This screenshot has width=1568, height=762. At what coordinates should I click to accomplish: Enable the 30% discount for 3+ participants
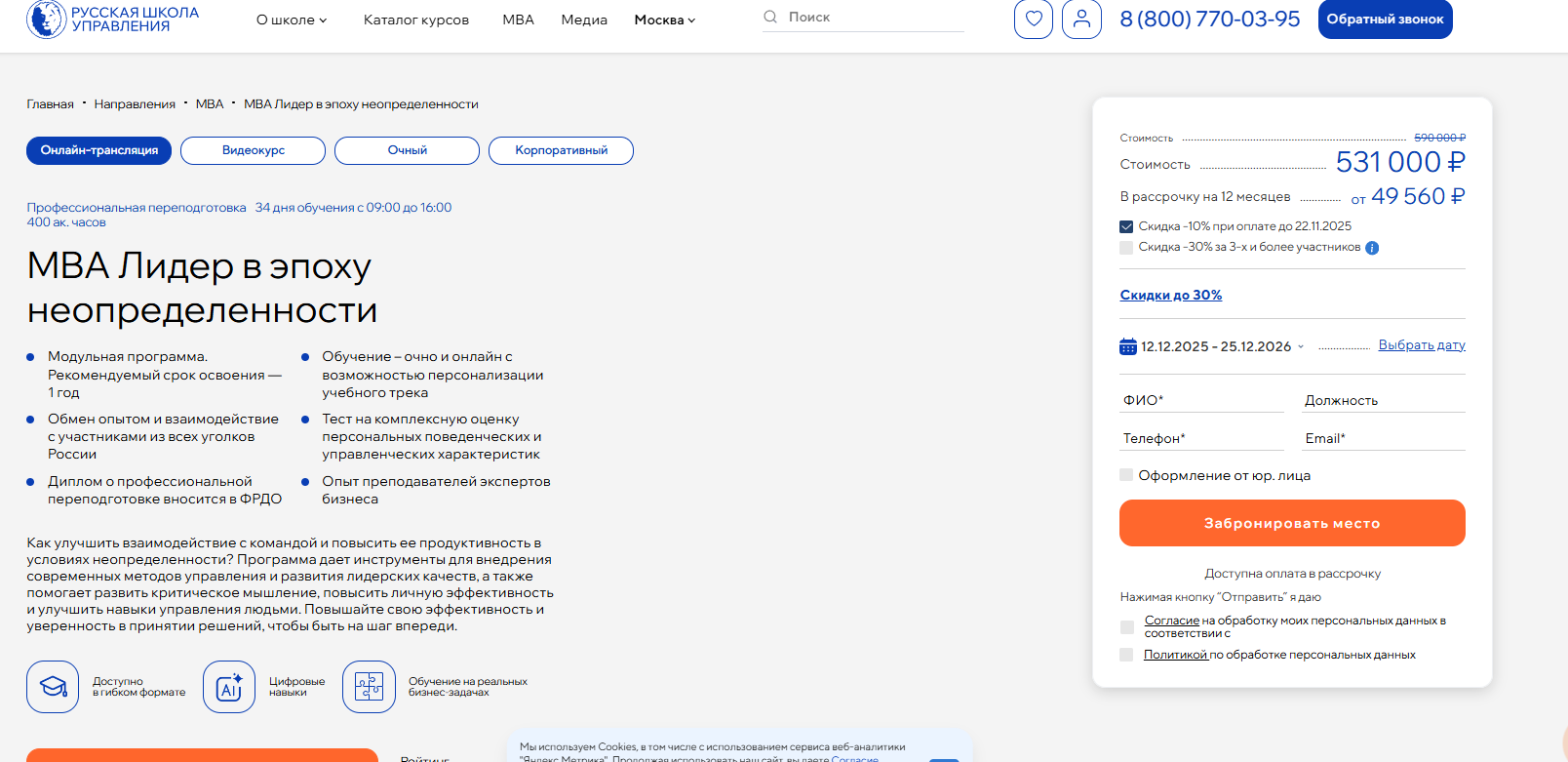(x=1126, y=248)
